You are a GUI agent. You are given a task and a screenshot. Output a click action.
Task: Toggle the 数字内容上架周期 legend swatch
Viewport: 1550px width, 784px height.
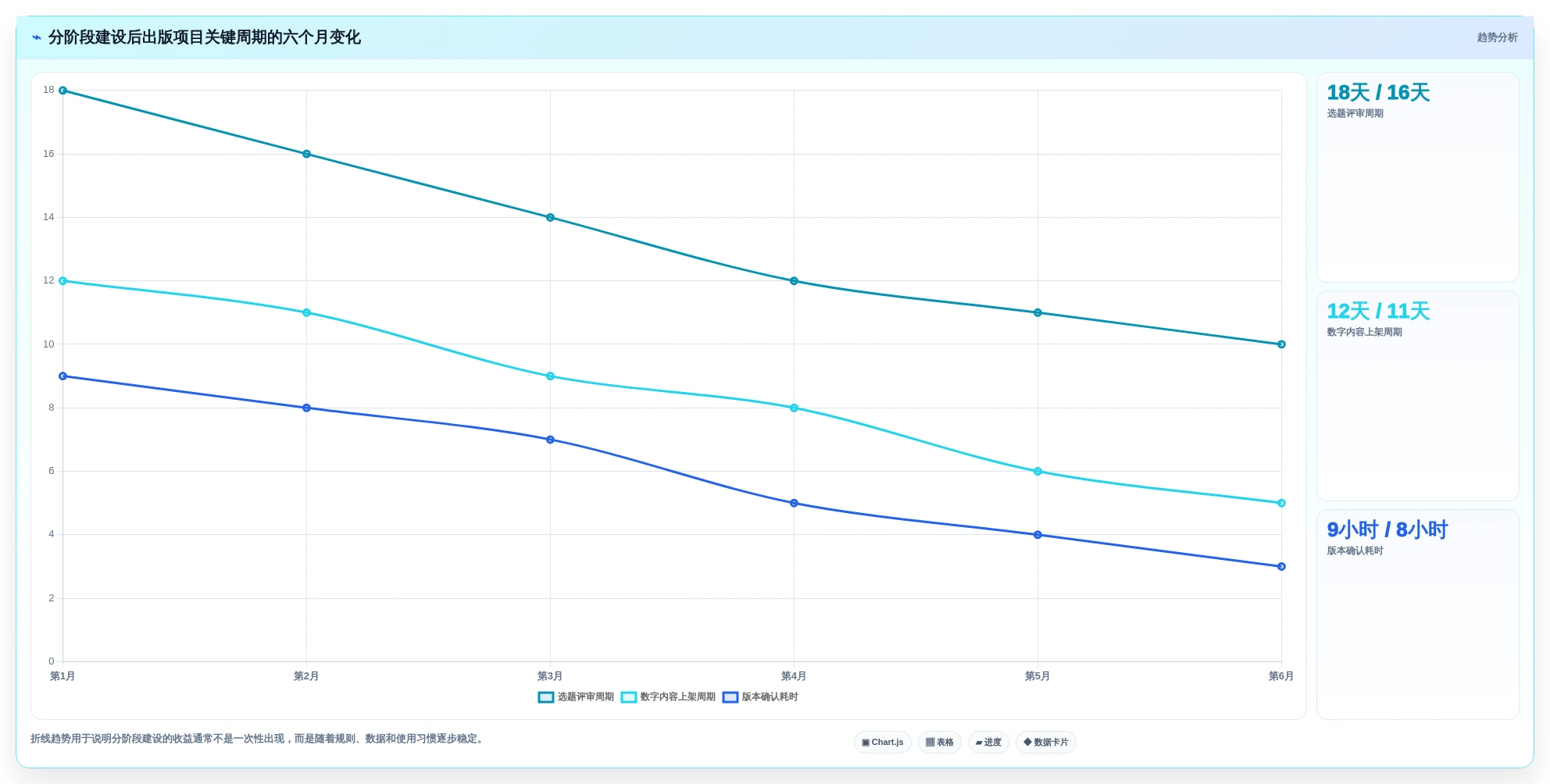(629, 697)
